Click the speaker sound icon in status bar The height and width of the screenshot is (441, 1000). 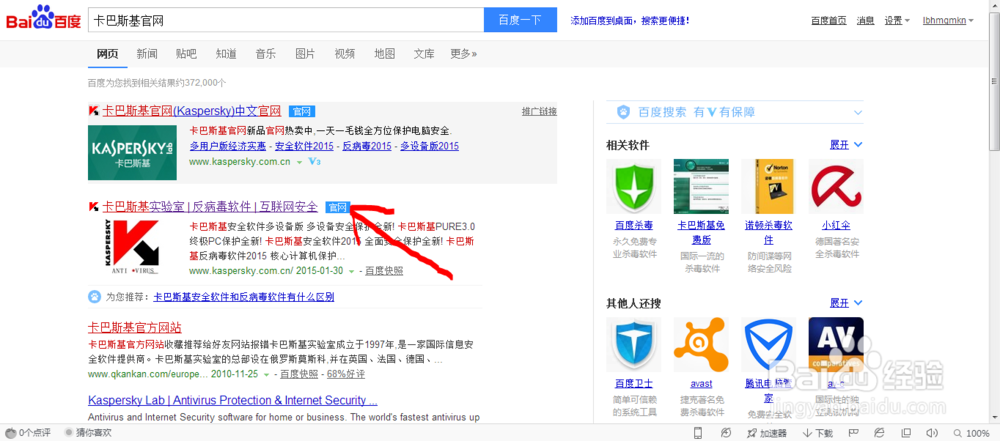(x=931, y=433)
